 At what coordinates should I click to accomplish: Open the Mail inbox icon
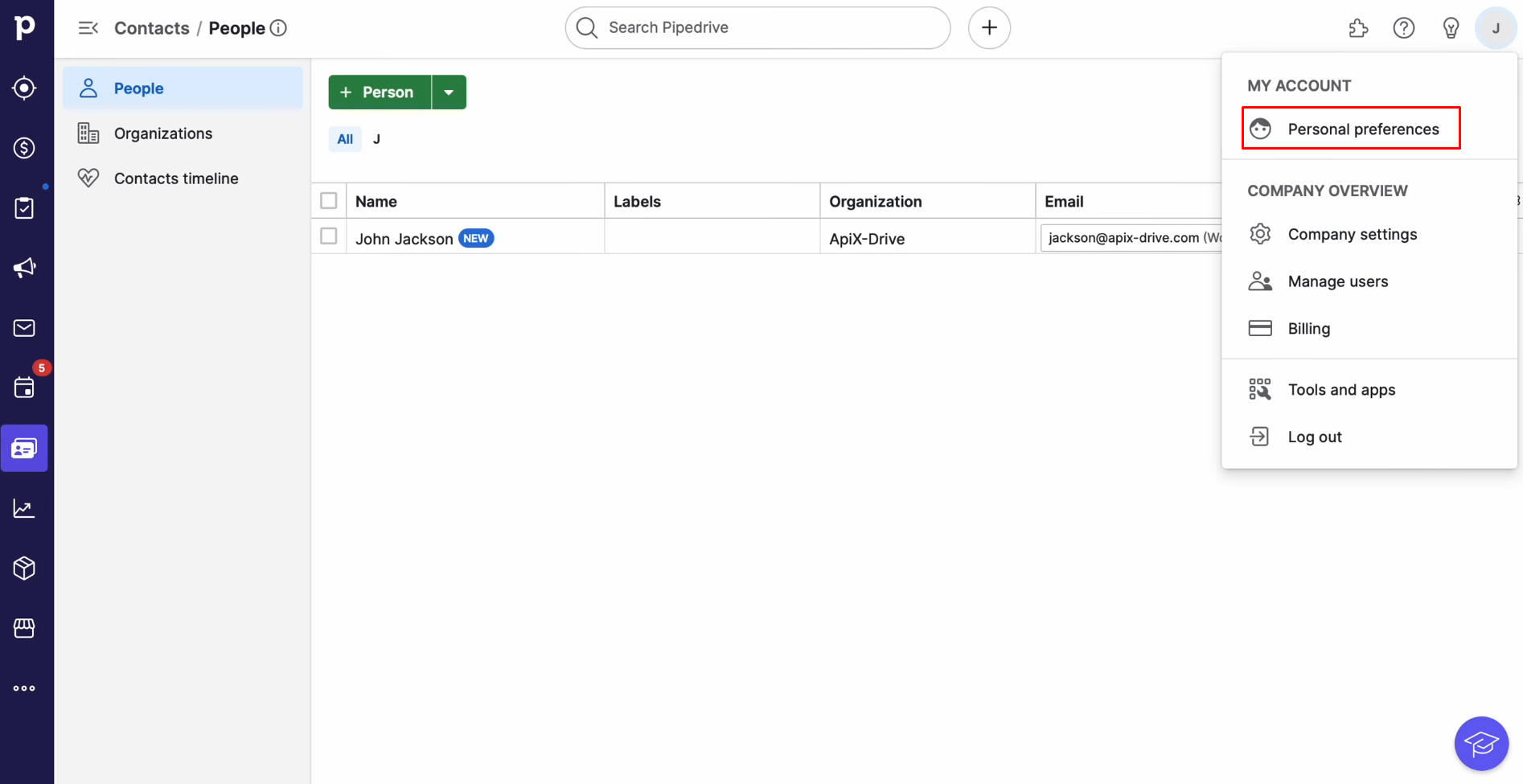pos(24,327)
